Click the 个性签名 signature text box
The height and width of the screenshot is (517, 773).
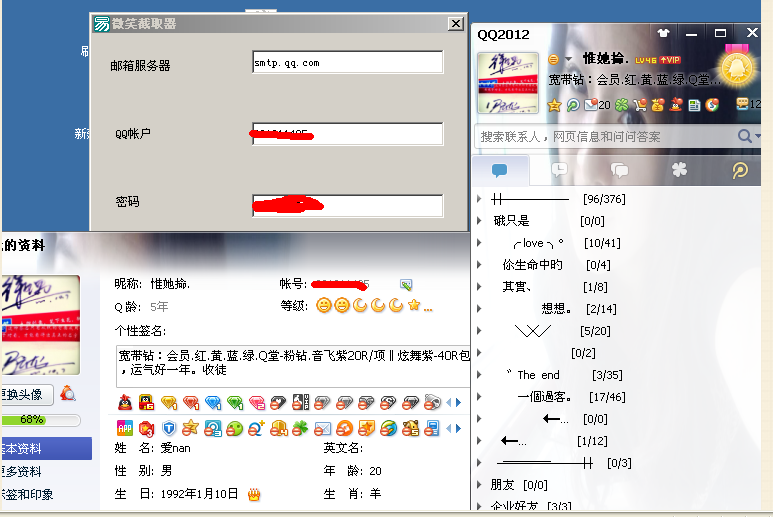(294, 366)
